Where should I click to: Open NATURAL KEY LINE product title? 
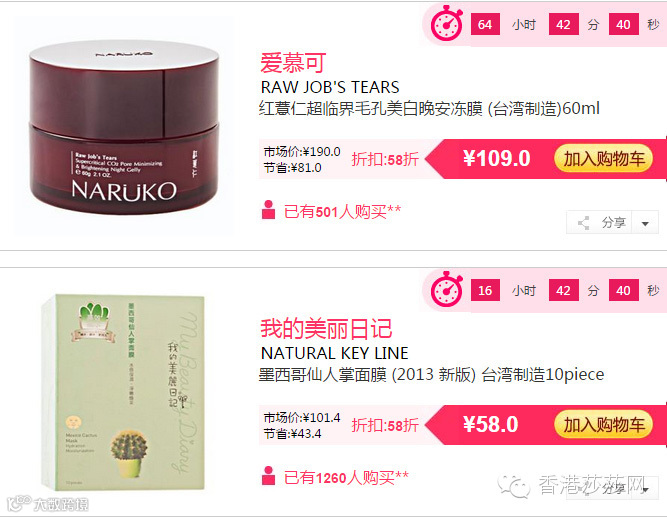(x=334, y=353)
